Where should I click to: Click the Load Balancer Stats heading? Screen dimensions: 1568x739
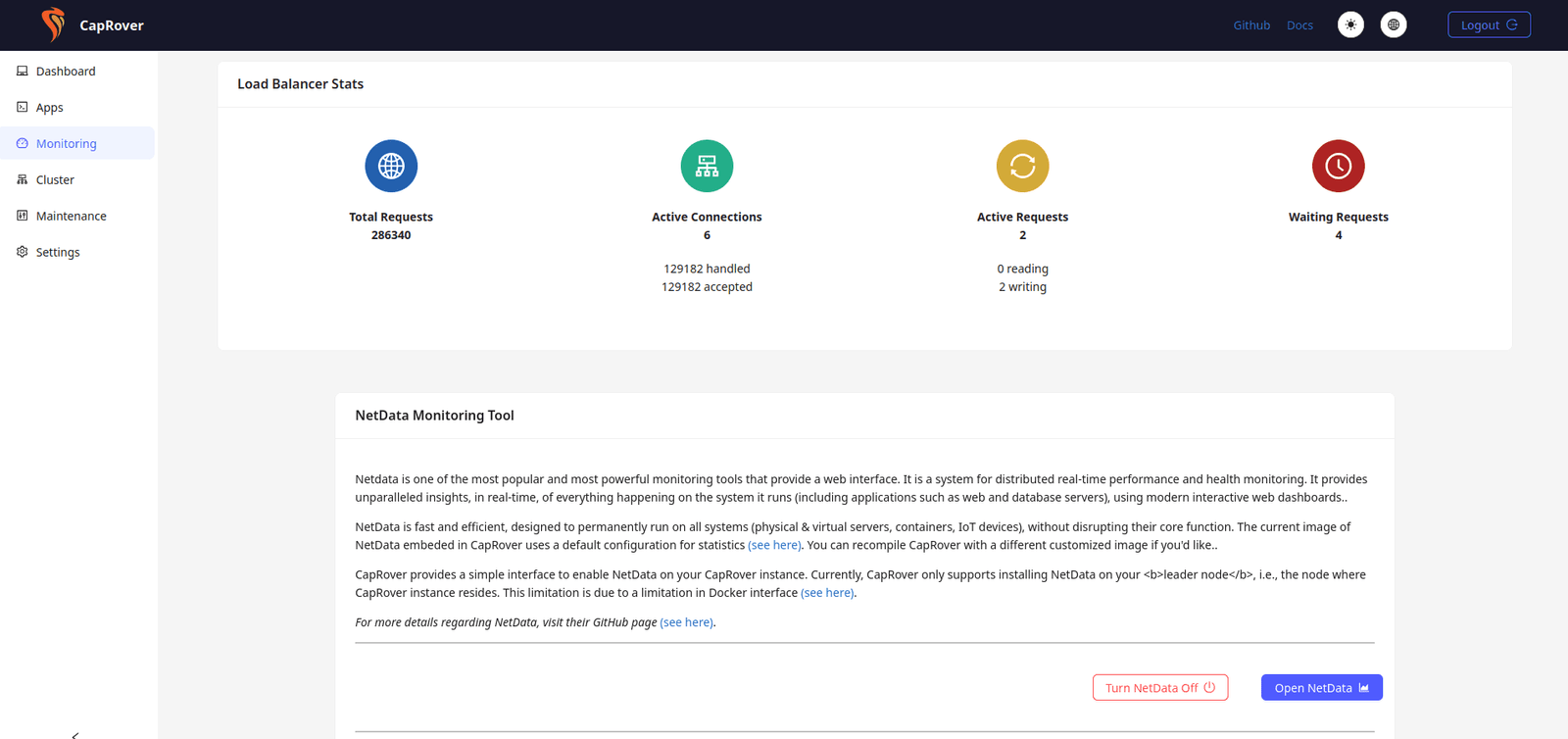pyautogui.click(x=300, y=84)
